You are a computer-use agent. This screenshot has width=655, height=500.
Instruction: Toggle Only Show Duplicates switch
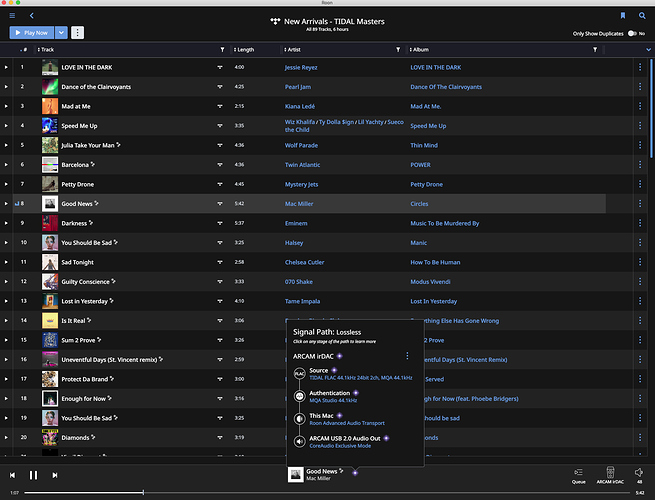point(633,33)
